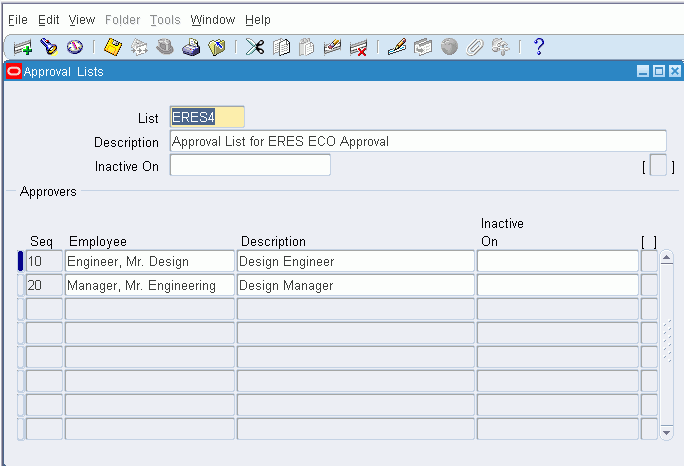This screenshot has width=684, height=466.
Task: Click the approvers scrollbar down arrow
Action: tap(666, 432)
